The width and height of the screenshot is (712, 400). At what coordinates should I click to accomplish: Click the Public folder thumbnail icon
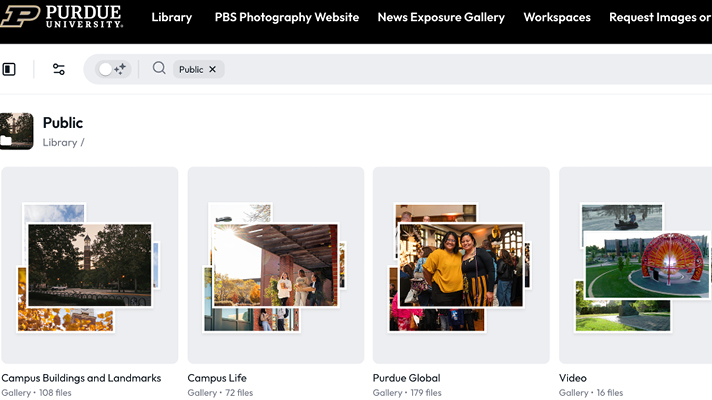pos(16,131)
